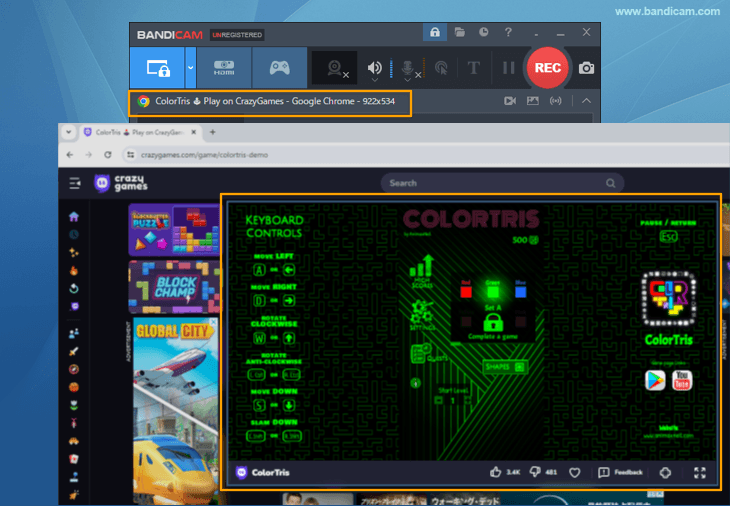Viewport: 730px width, 506px height.
Task: Open Bandicam scheduled recording clock icon
Action: [x=484, y=32]
